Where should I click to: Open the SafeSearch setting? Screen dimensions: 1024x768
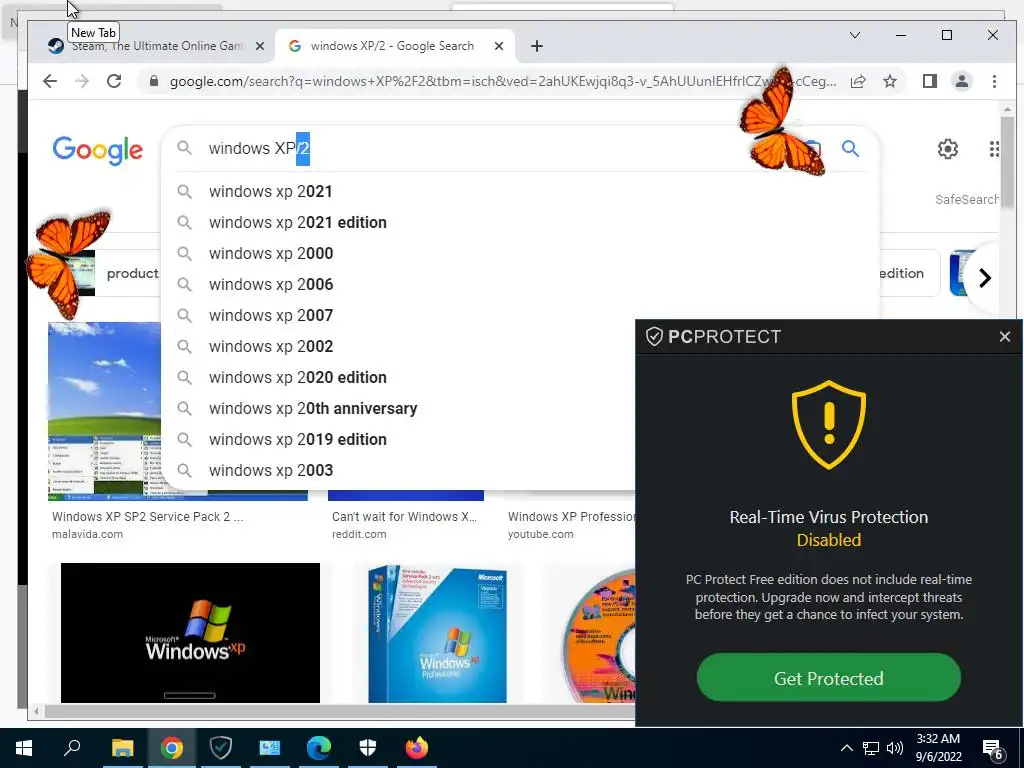click(967, 200)
